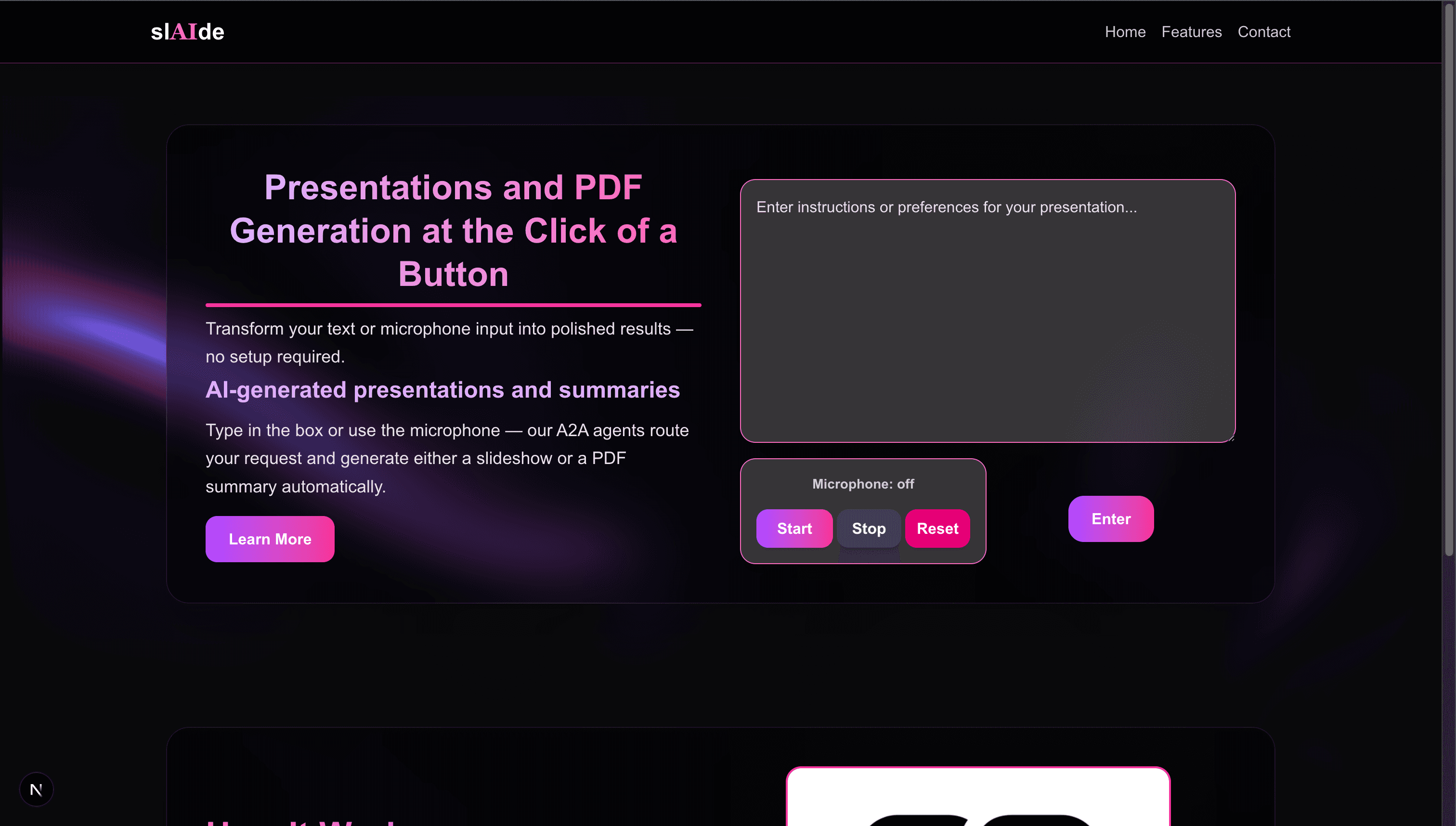Click the "Presentations and PDF Generation" headline
The height and width of the screenshot is (826, 1456).
tap(454, 230)
